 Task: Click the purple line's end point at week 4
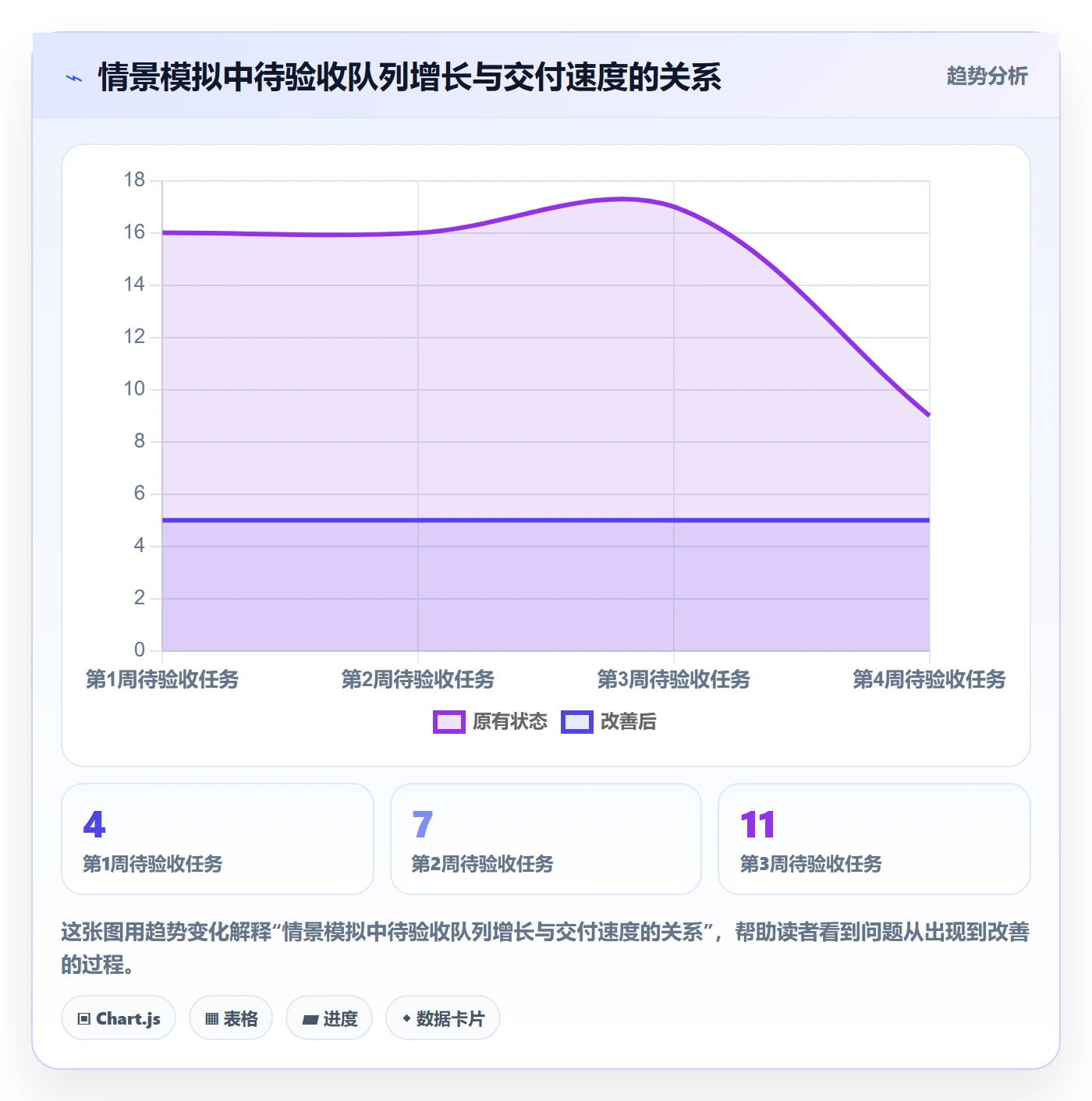point(929,416)
